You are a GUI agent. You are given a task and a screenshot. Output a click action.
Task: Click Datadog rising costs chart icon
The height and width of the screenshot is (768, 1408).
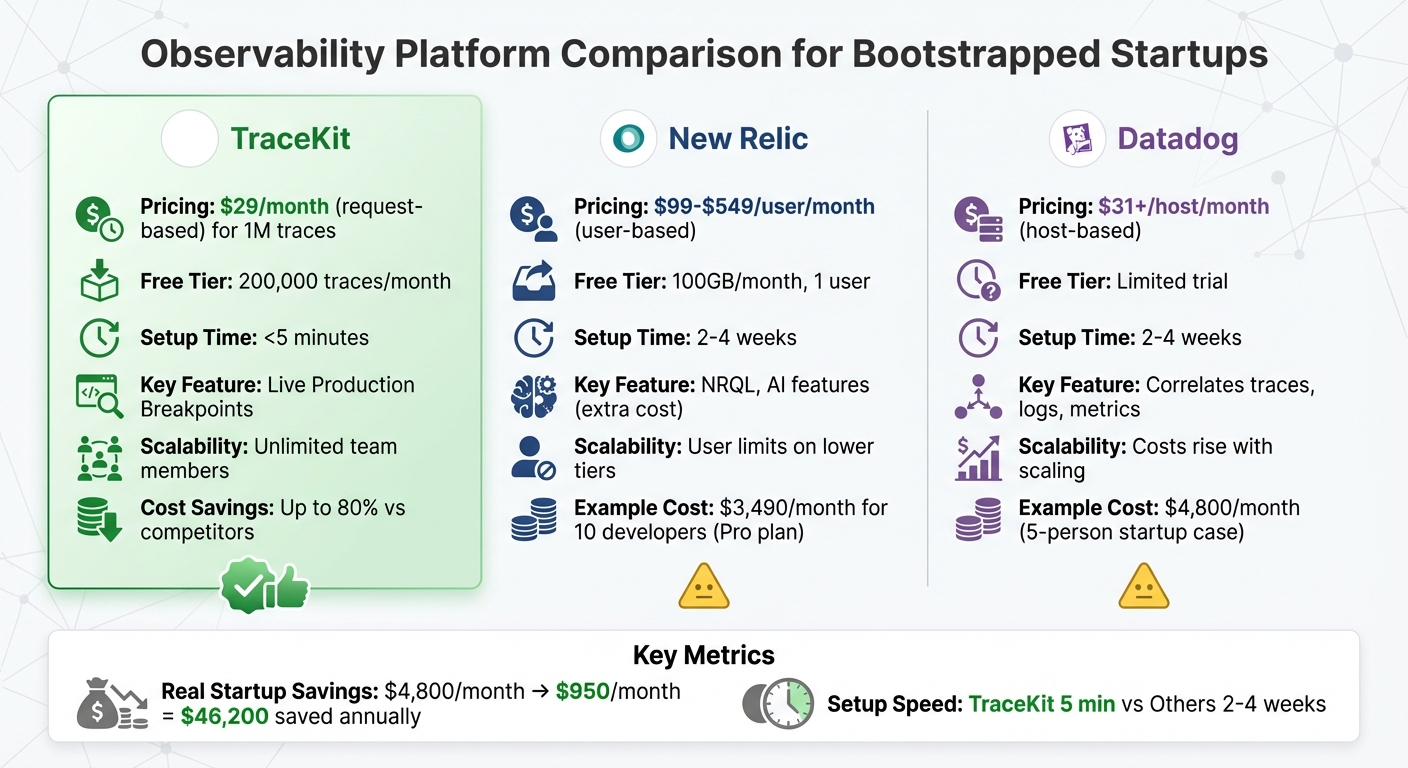978,458
